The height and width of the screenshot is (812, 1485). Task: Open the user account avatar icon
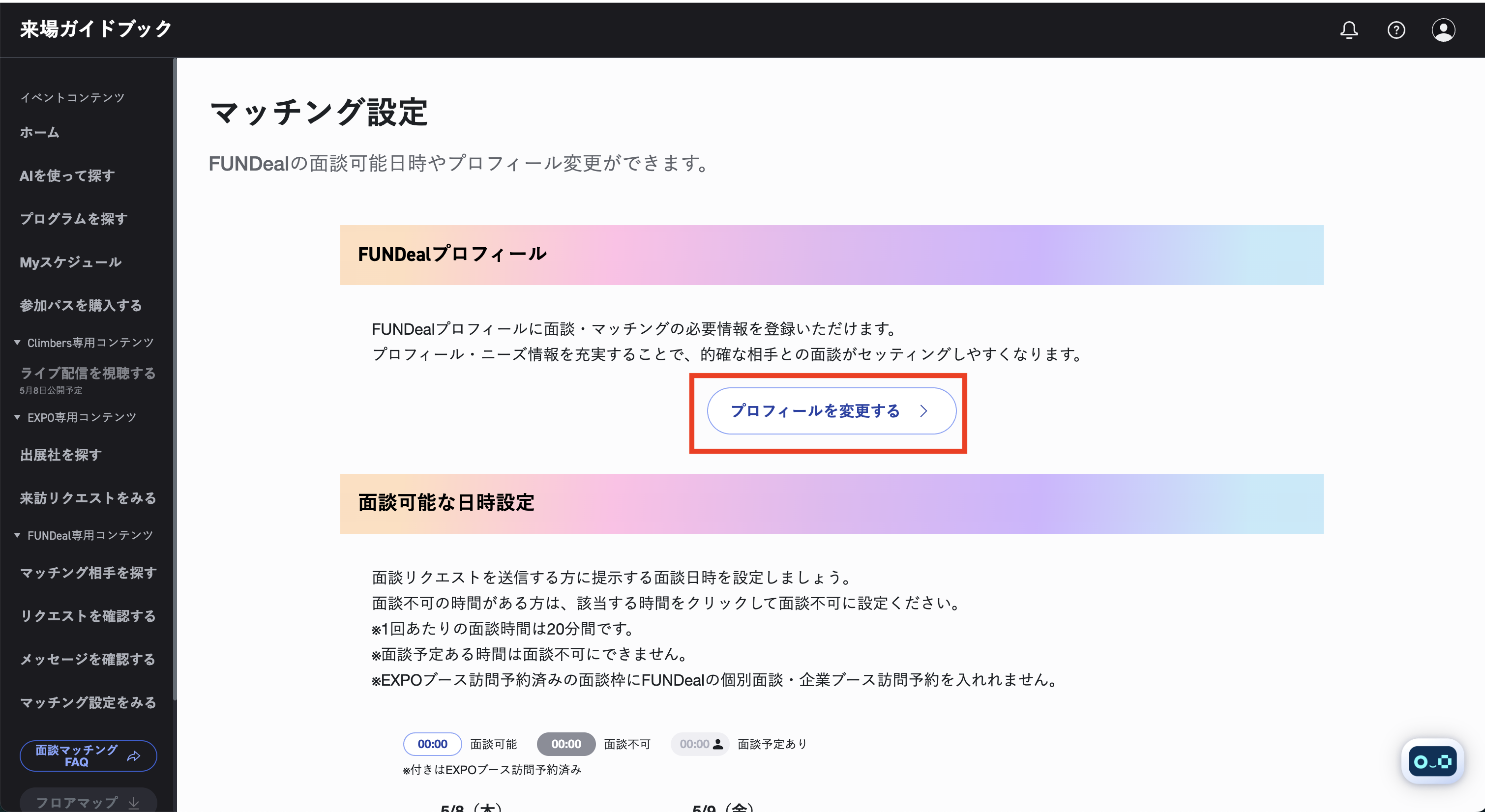point(1443,30)
